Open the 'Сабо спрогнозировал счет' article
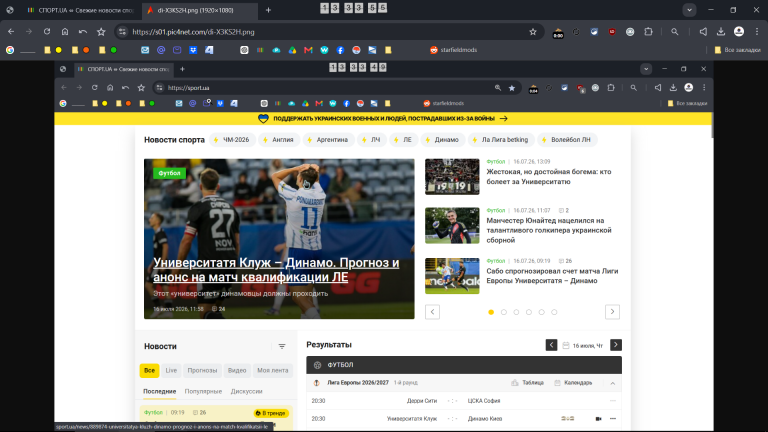Screen dimensions: 768x432 click(x=552, y=276)
